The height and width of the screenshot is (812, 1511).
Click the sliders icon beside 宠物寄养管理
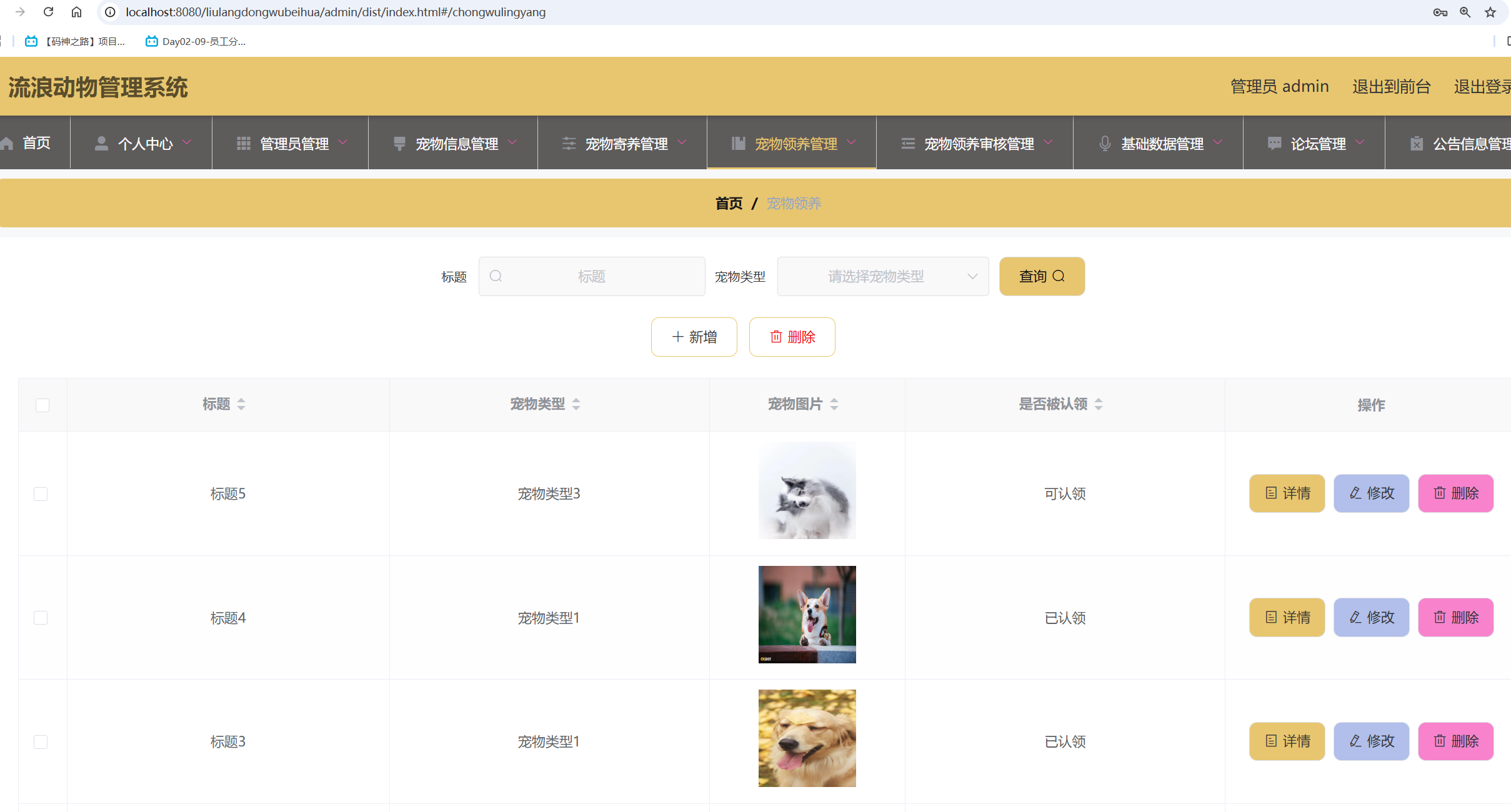coord(569,143)
